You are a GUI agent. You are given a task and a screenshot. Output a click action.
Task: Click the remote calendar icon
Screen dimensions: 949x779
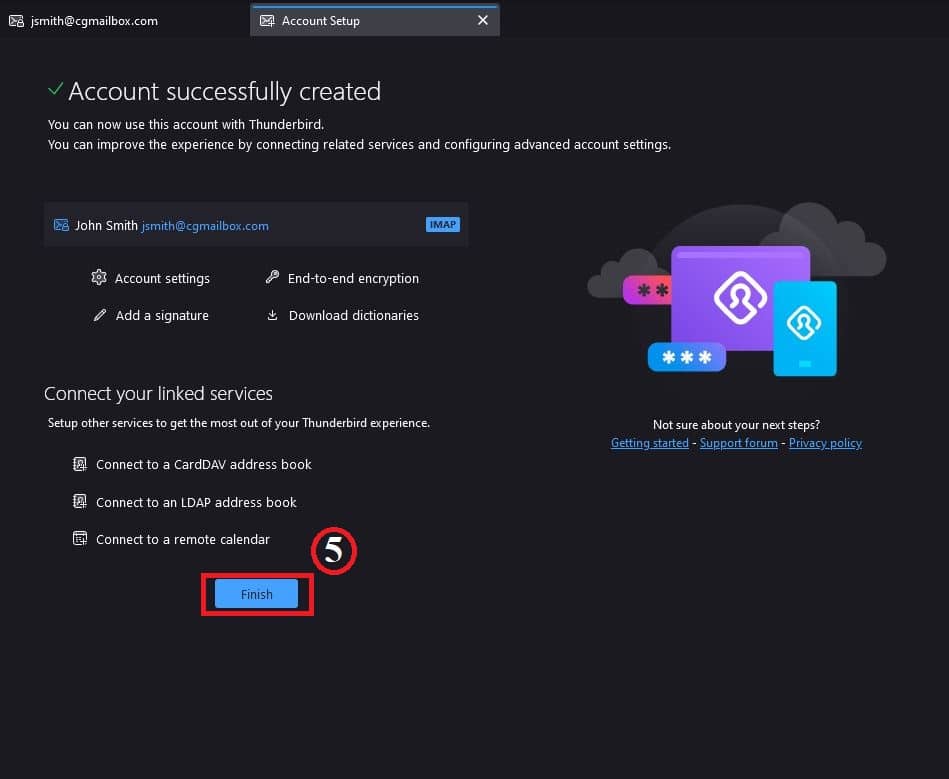pos(80,539)
